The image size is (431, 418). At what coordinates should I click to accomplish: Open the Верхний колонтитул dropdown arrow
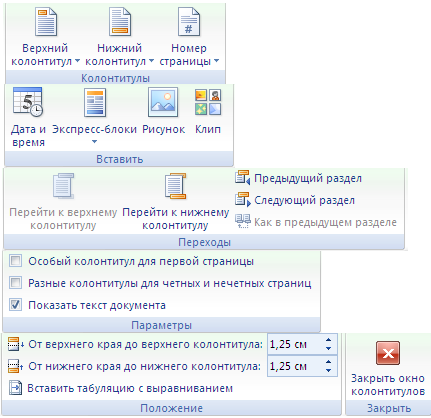click(x=77, y=61)
